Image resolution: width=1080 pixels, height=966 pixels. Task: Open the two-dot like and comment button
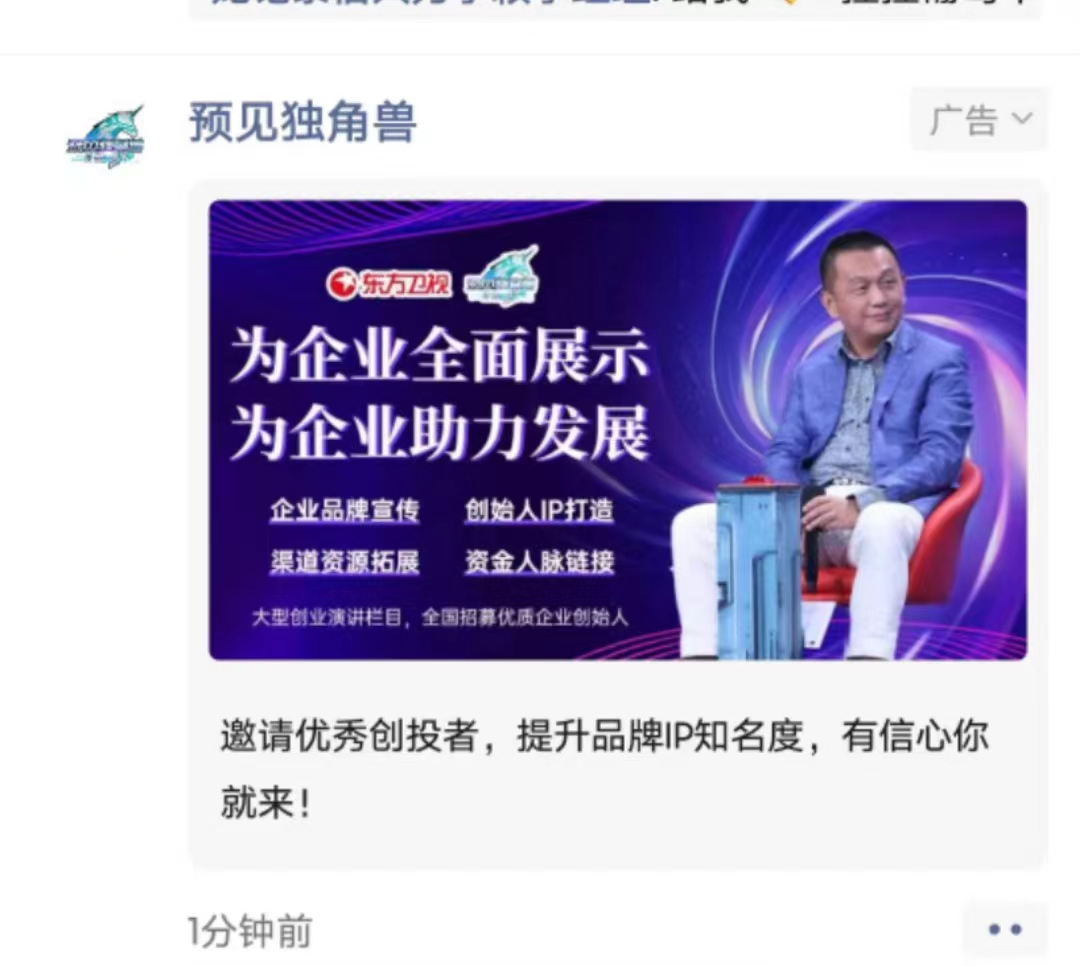tap(1005, 929)
